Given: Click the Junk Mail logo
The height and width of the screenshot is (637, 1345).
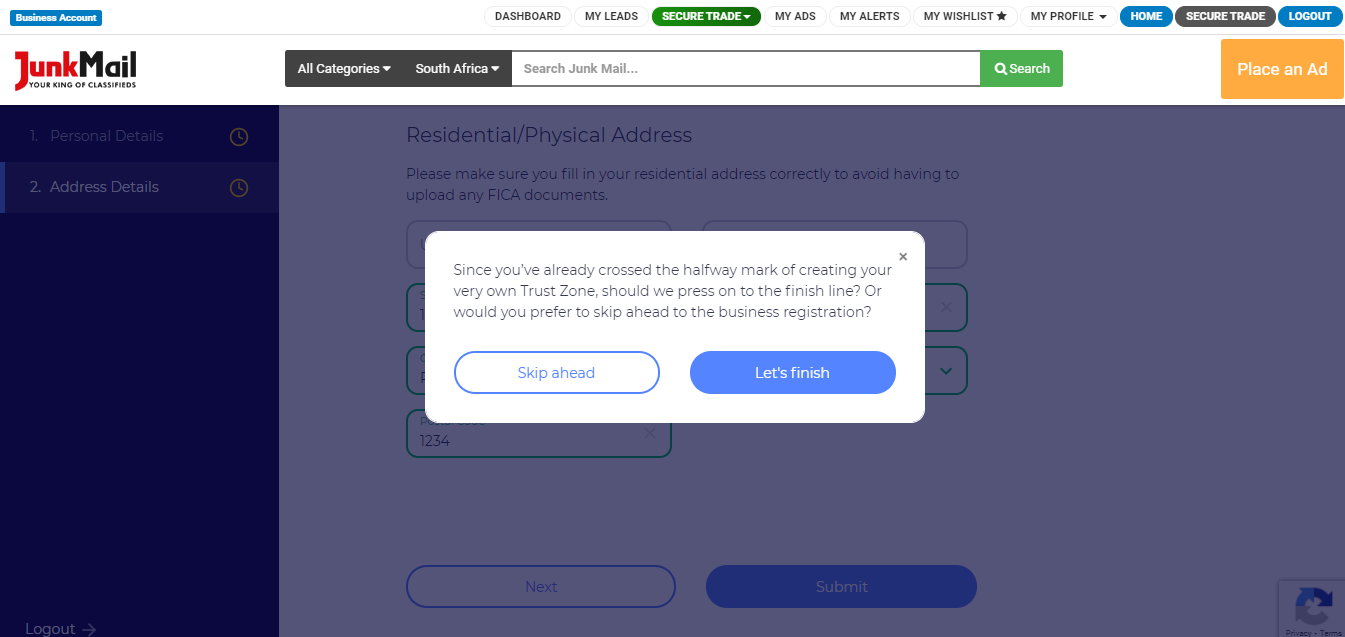Looking at the screenshot, I should point(75,69).
